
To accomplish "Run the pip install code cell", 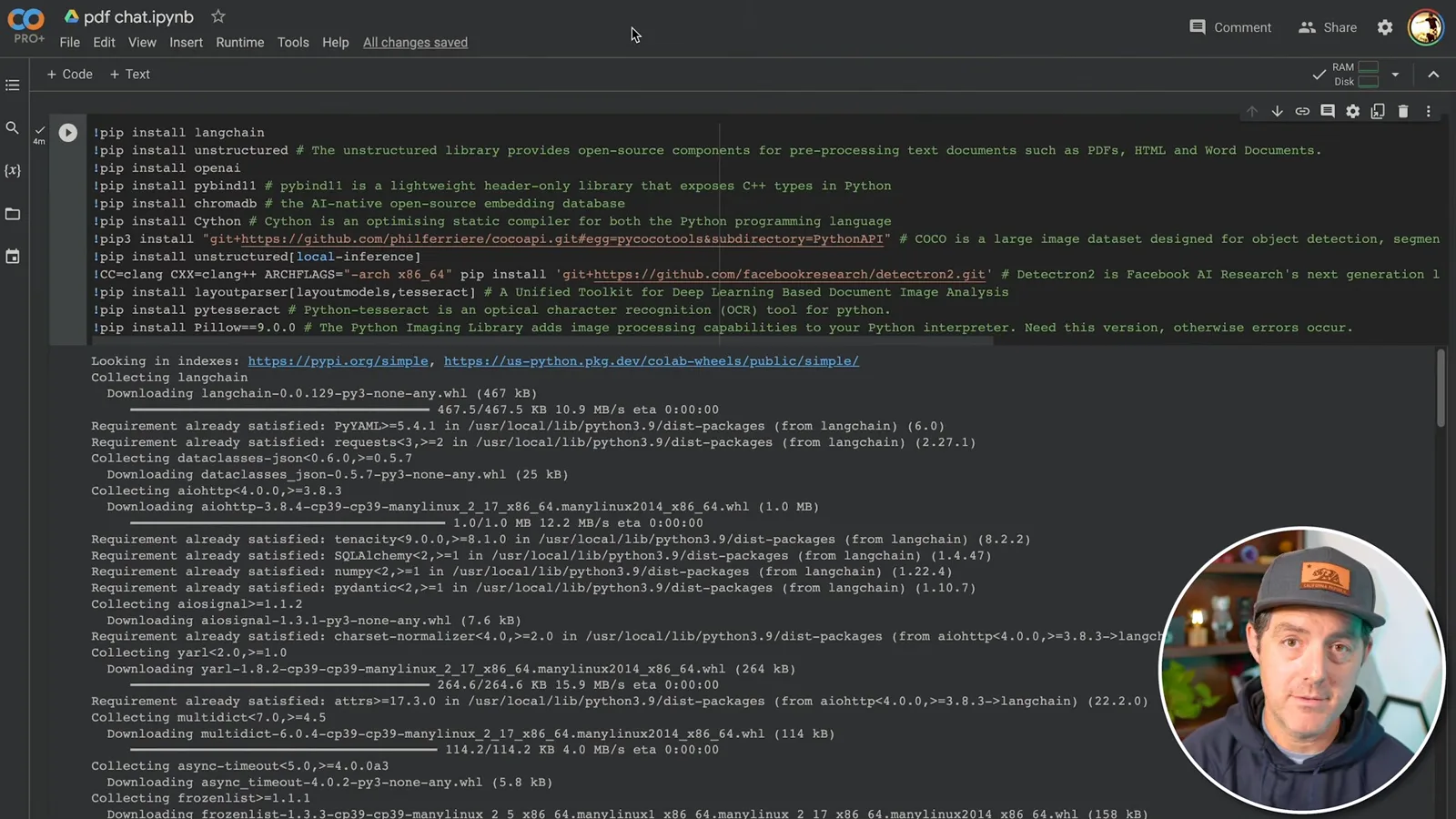I will click(68, 133).
